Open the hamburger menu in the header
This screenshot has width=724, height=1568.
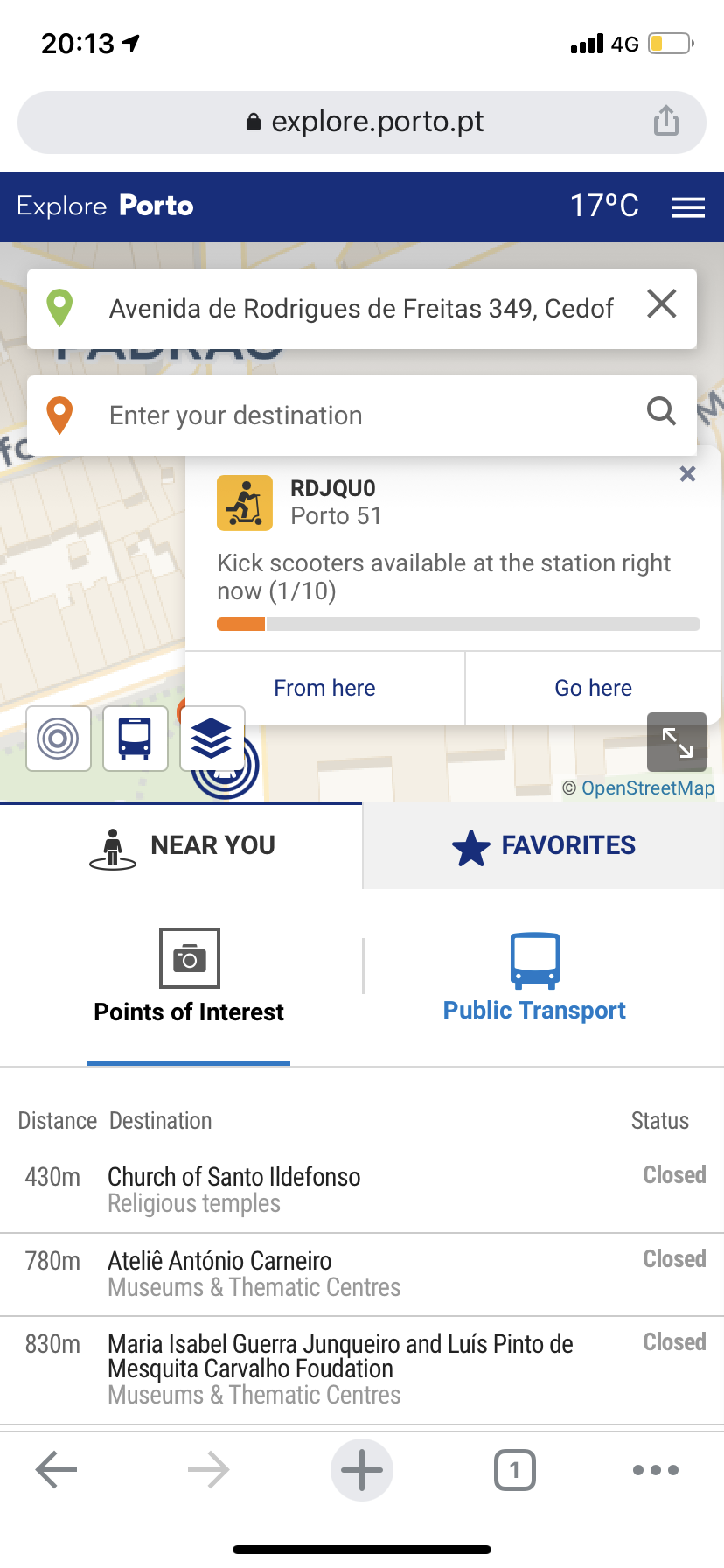point(687,207)
